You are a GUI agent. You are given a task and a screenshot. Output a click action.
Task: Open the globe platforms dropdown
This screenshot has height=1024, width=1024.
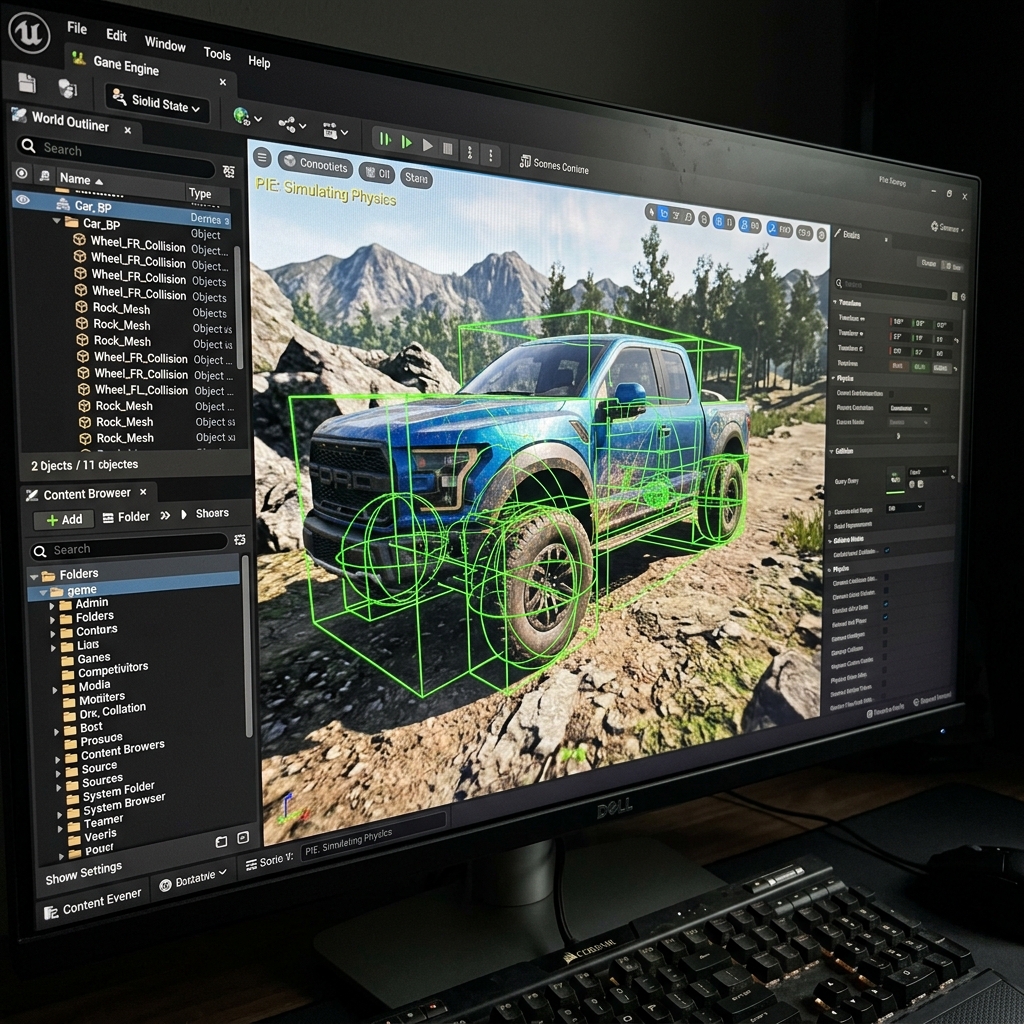click(248, 117)
